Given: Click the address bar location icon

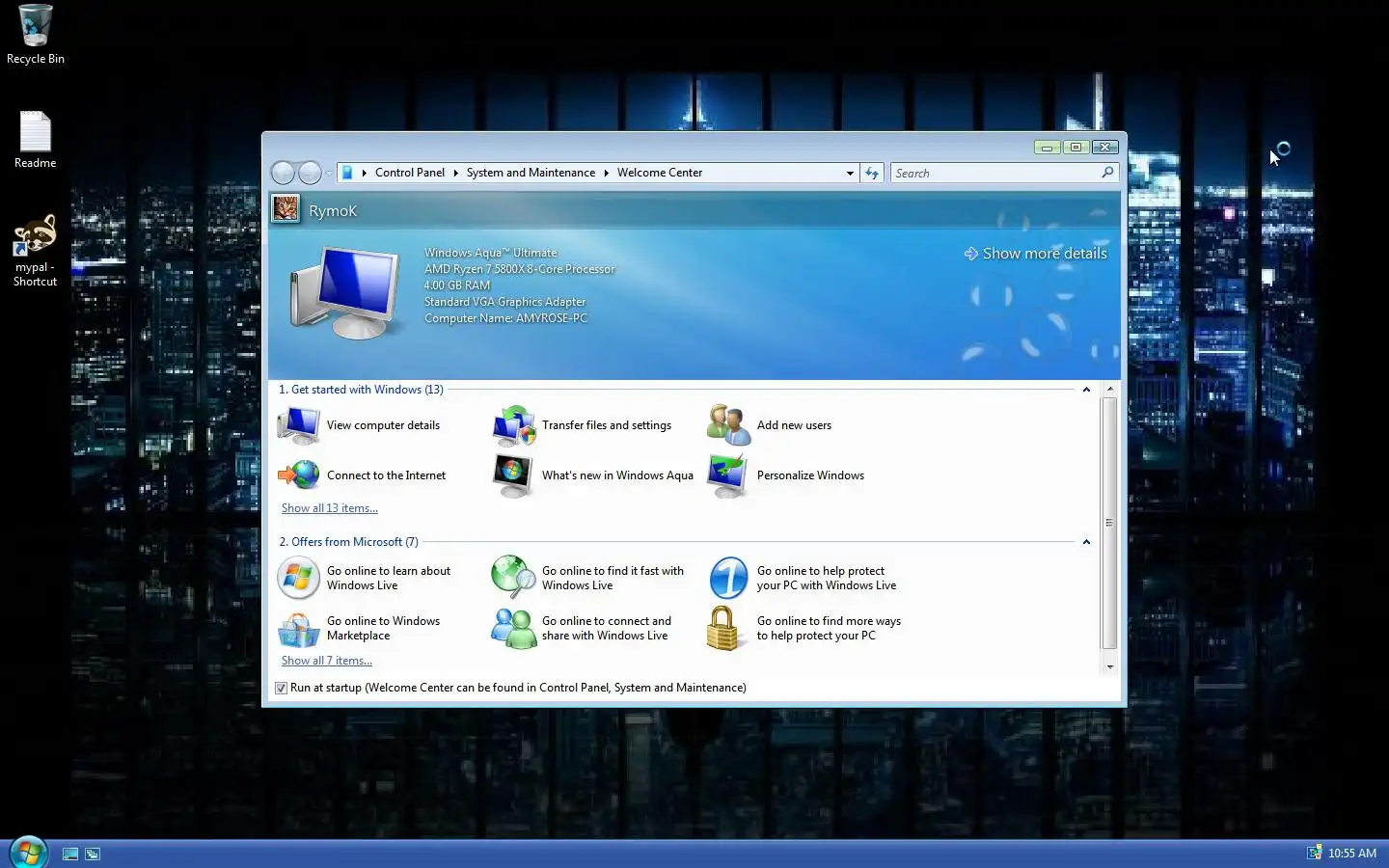Looking at the screenshot, I should (x=347, y=173).
